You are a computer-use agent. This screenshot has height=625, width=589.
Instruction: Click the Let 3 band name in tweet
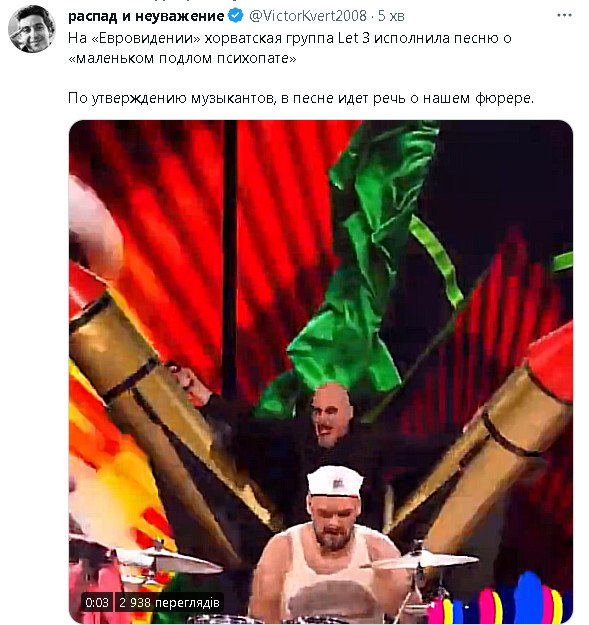(x=354, y=38)
